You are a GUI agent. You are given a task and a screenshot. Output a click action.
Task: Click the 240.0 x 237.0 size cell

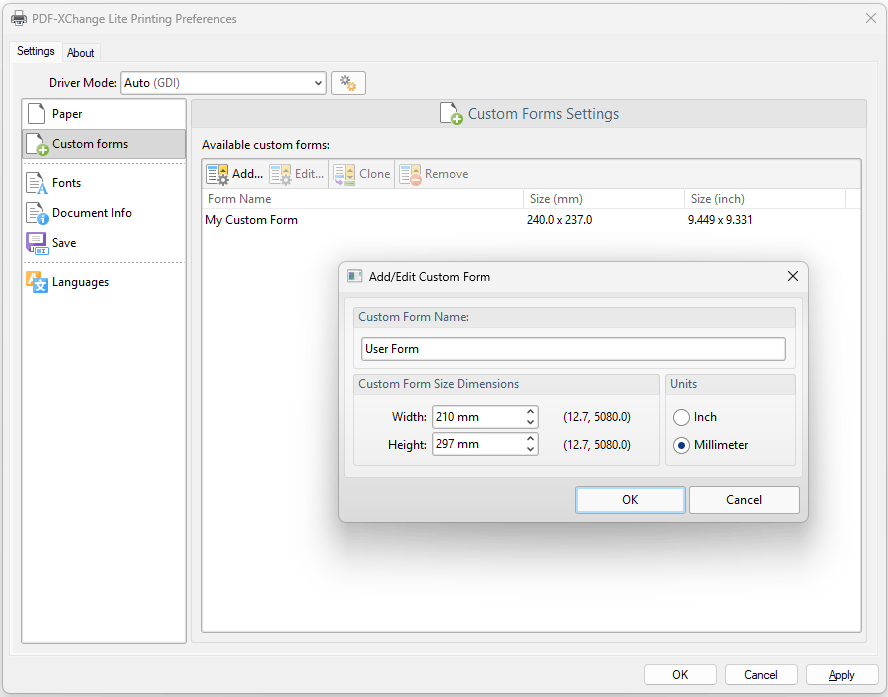click(x=560, y=220)
